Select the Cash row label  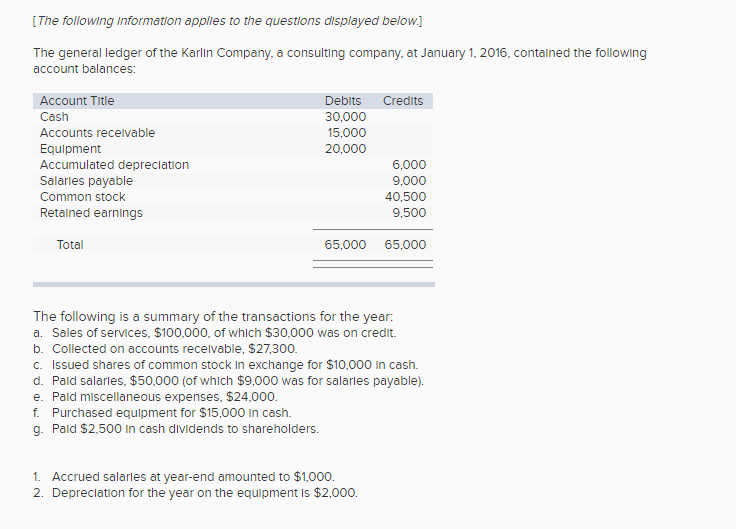[54, 117]
